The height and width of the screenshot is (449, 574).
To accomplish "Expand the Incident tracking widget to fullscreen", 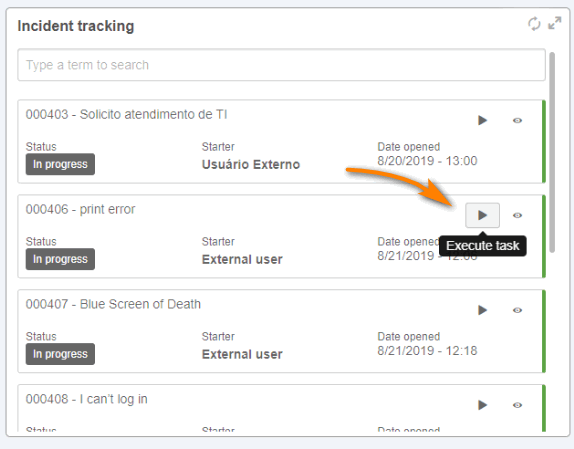I will click(x=555, y=23).
